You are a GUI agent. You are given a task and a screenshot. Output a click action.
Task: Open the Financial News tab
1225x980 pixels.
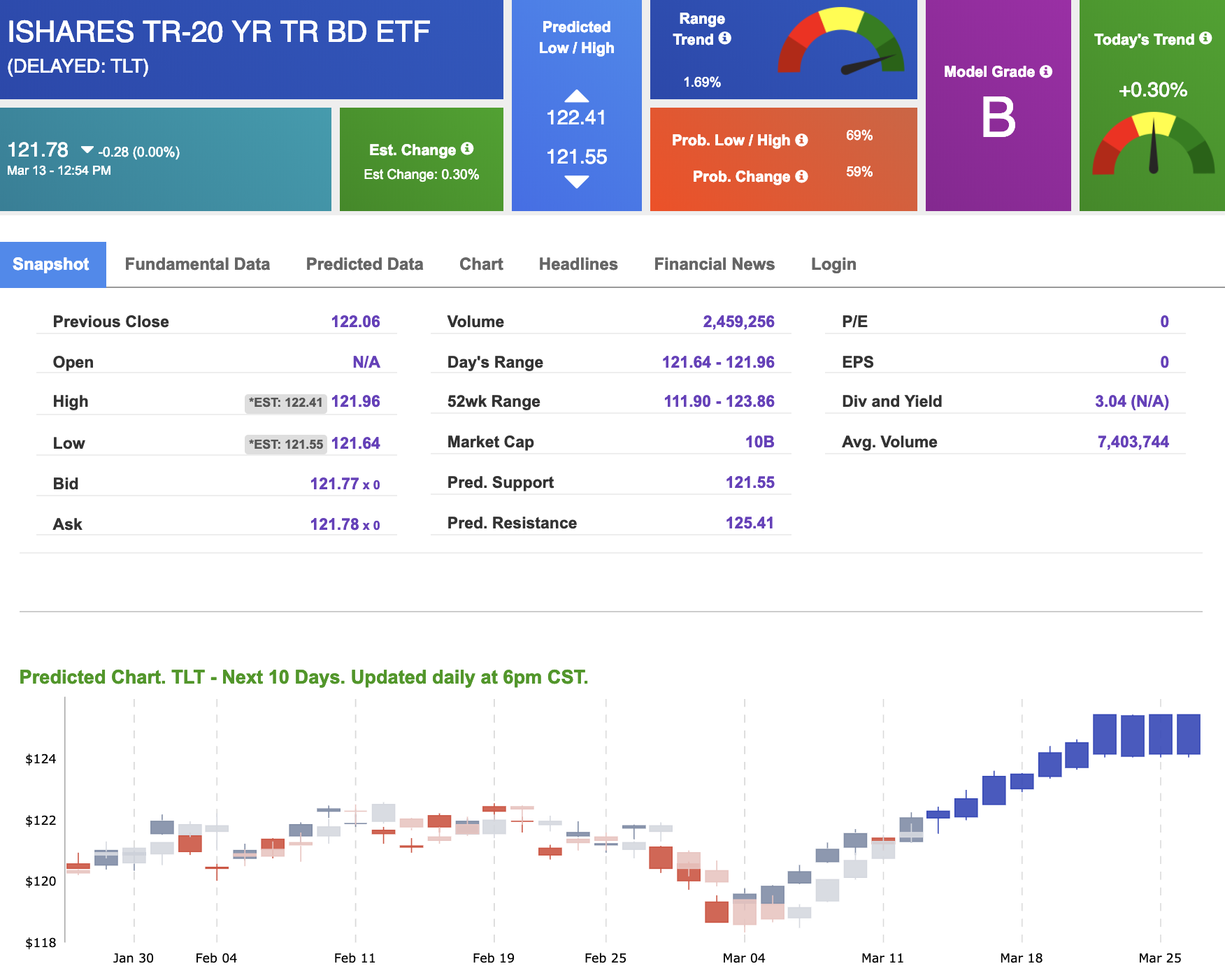point(714,264)
